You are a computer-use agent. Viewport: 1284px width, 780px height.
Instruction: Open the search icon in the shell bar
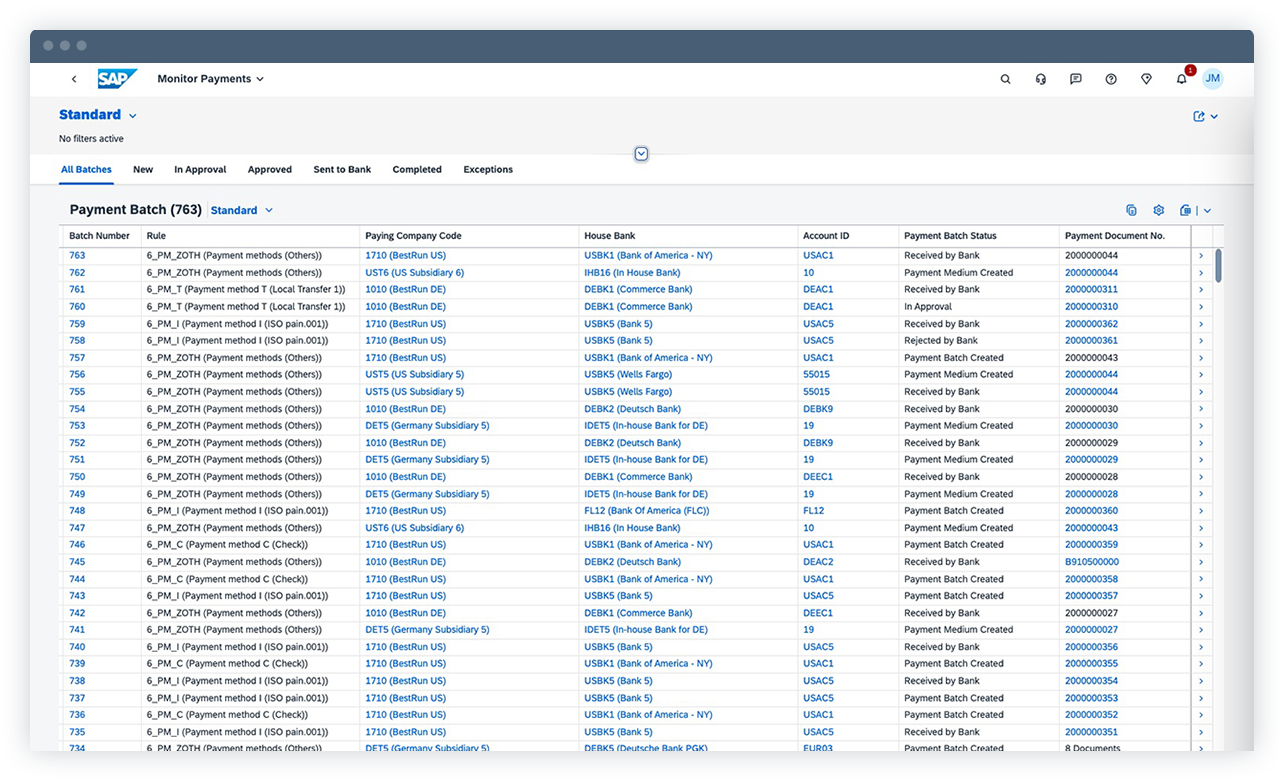pos(1005,78)
